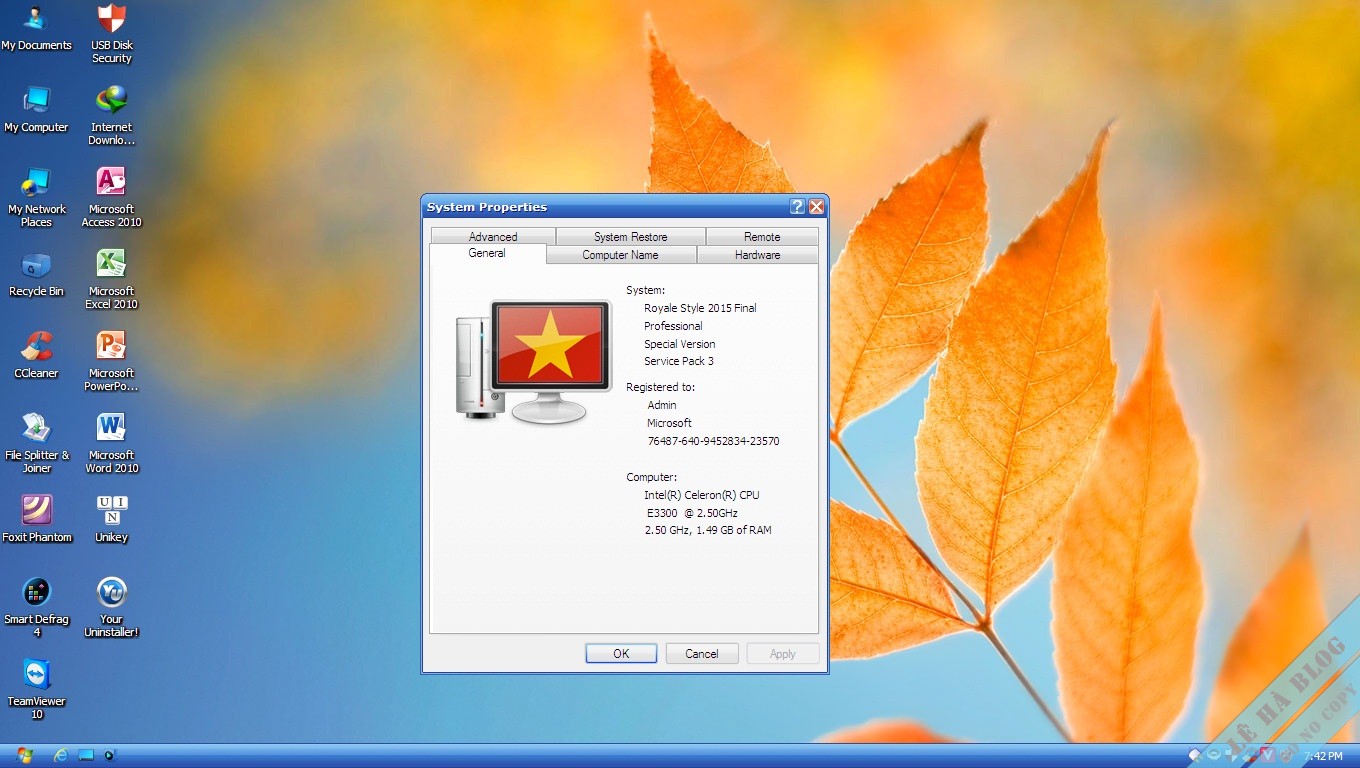Click the product ID 76487-640-9452834-23570
1360x768 pixels.
coord(713,441)
